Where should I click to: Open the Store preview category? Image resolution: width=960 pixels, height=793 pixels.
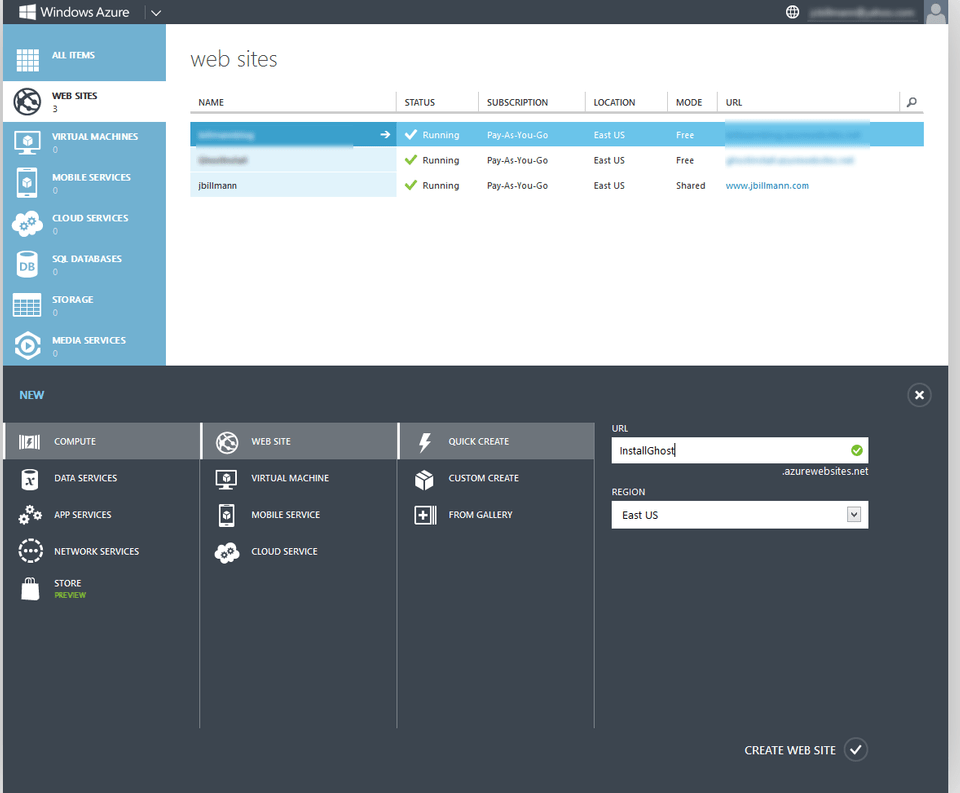(102, 588)
